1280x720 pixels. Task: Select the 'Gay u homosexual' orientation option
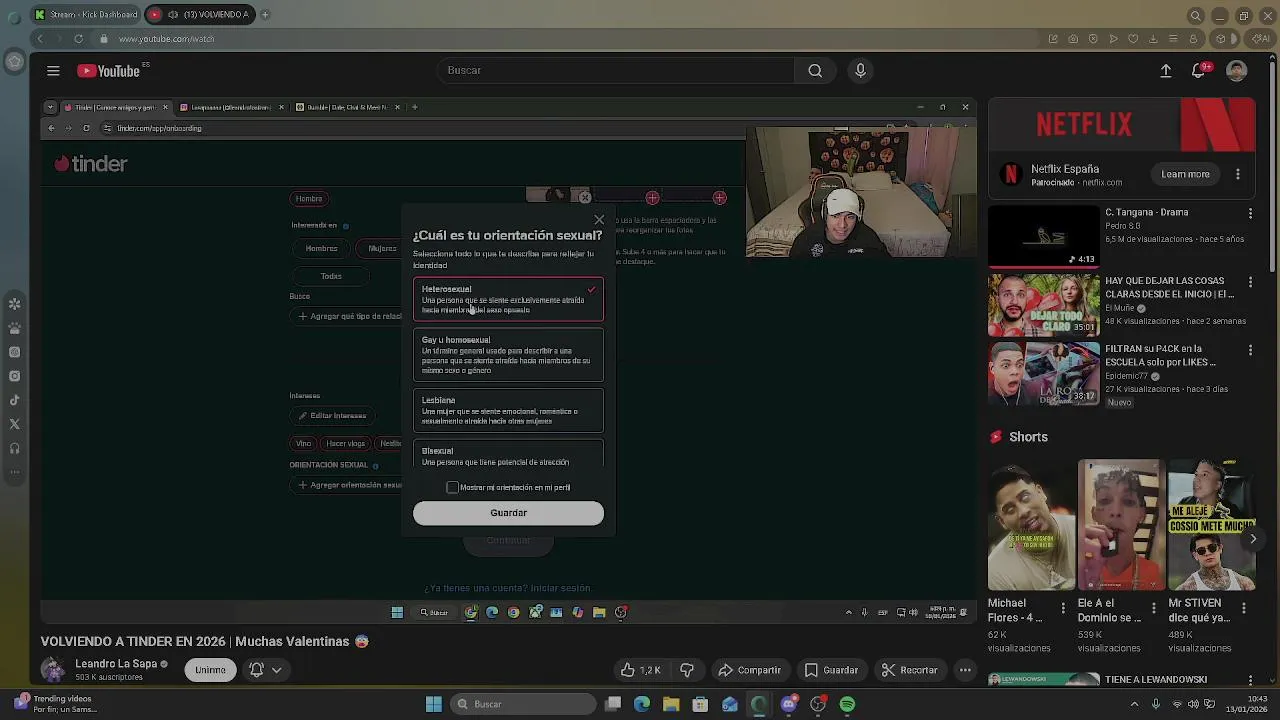(x=508, y=355)
